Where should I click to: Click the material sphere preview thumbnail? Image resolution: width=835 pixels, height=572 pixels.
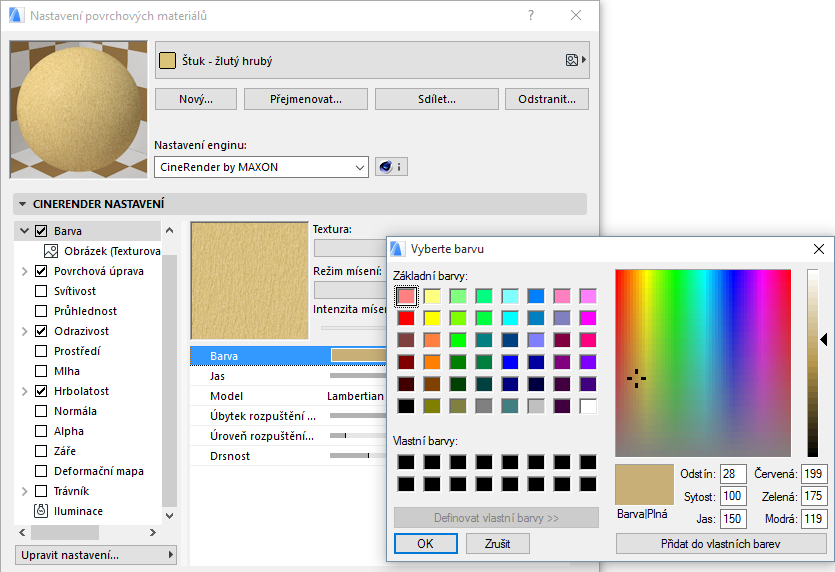click(79, 109)
